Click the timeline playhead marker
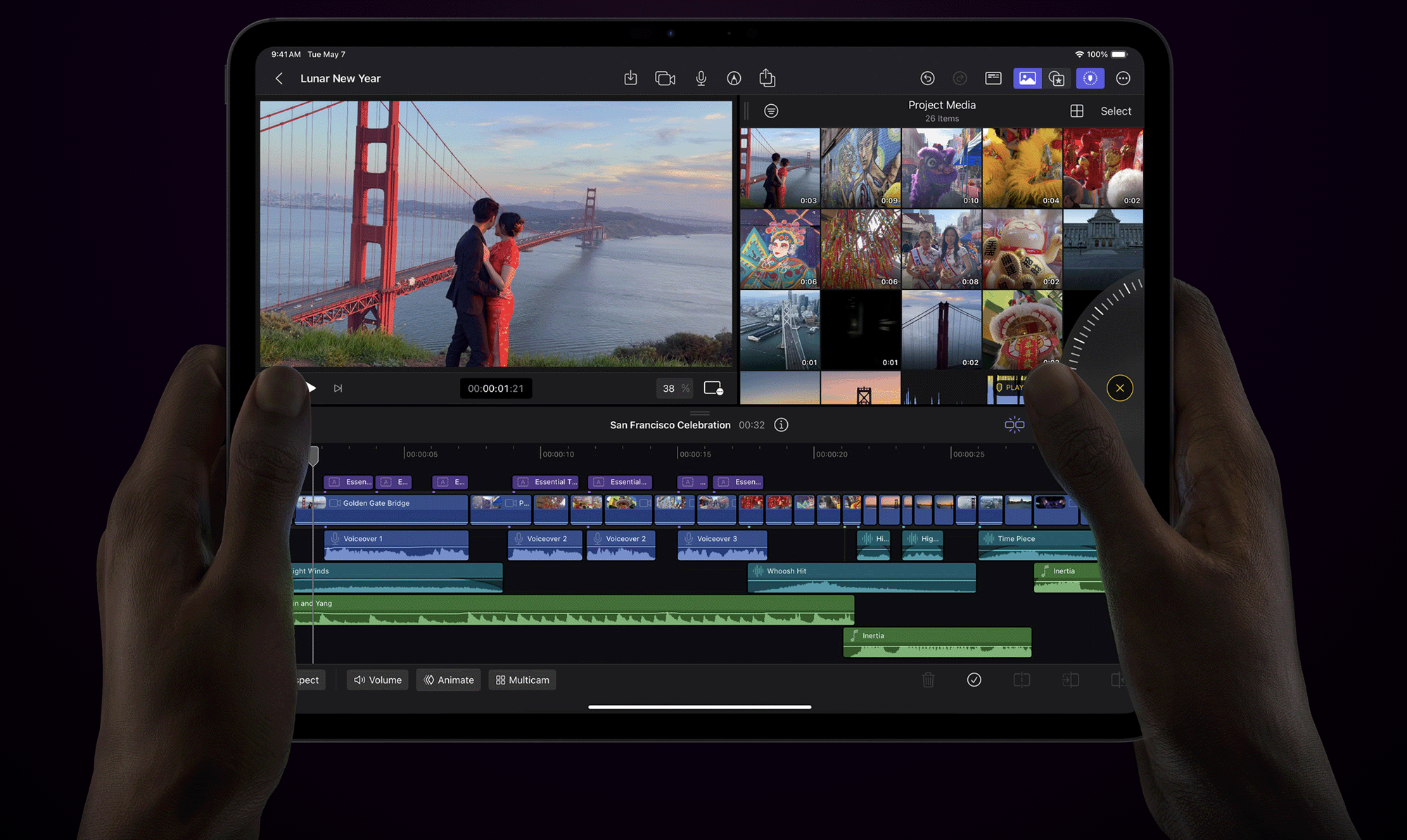The width and height of the screenshot is (1407, 840). pyautogui.click(x=314, y=456)
